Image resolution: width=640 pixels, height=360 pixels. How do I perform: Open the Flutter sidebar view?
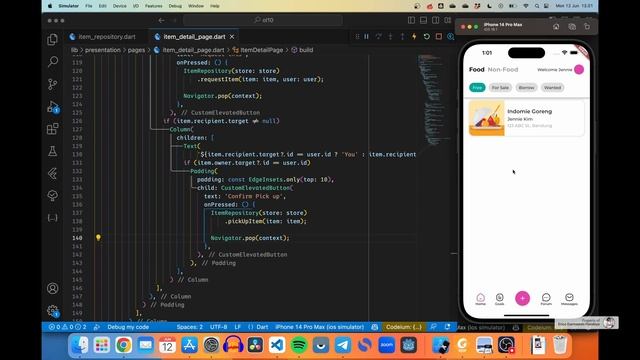coord(53,173)
